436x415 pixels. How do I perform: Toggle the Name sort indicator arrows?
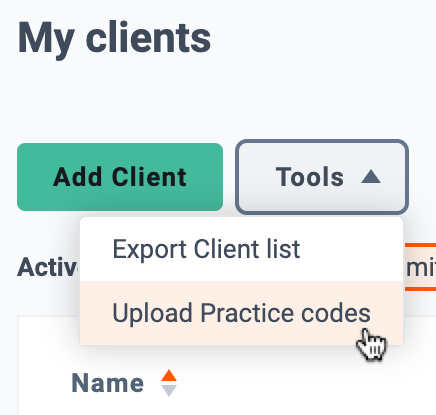point(169,383)
